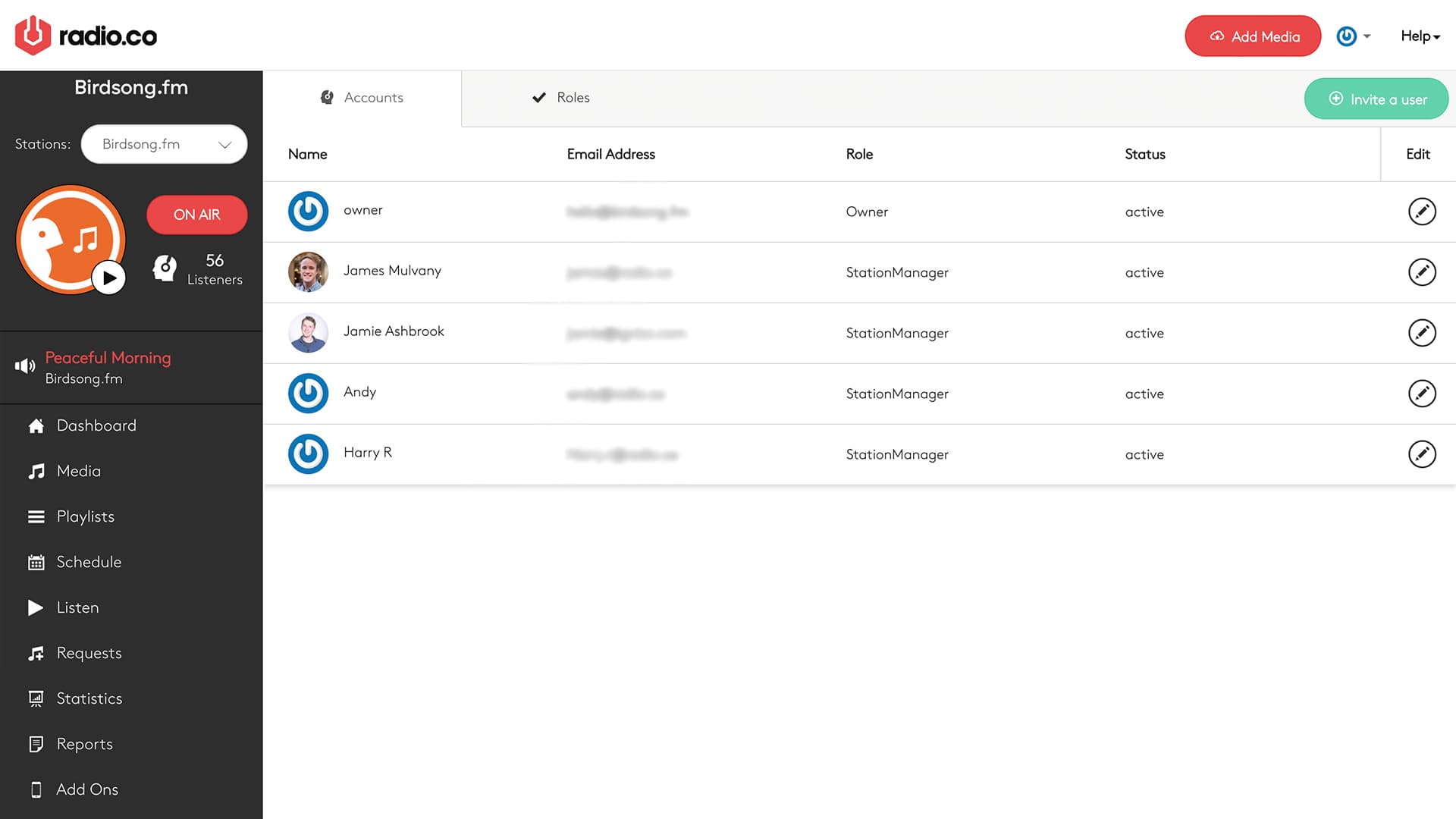Select the name James Mulvany
Viewport: 1456px width, 819px height.
click(x=392, y=271)
